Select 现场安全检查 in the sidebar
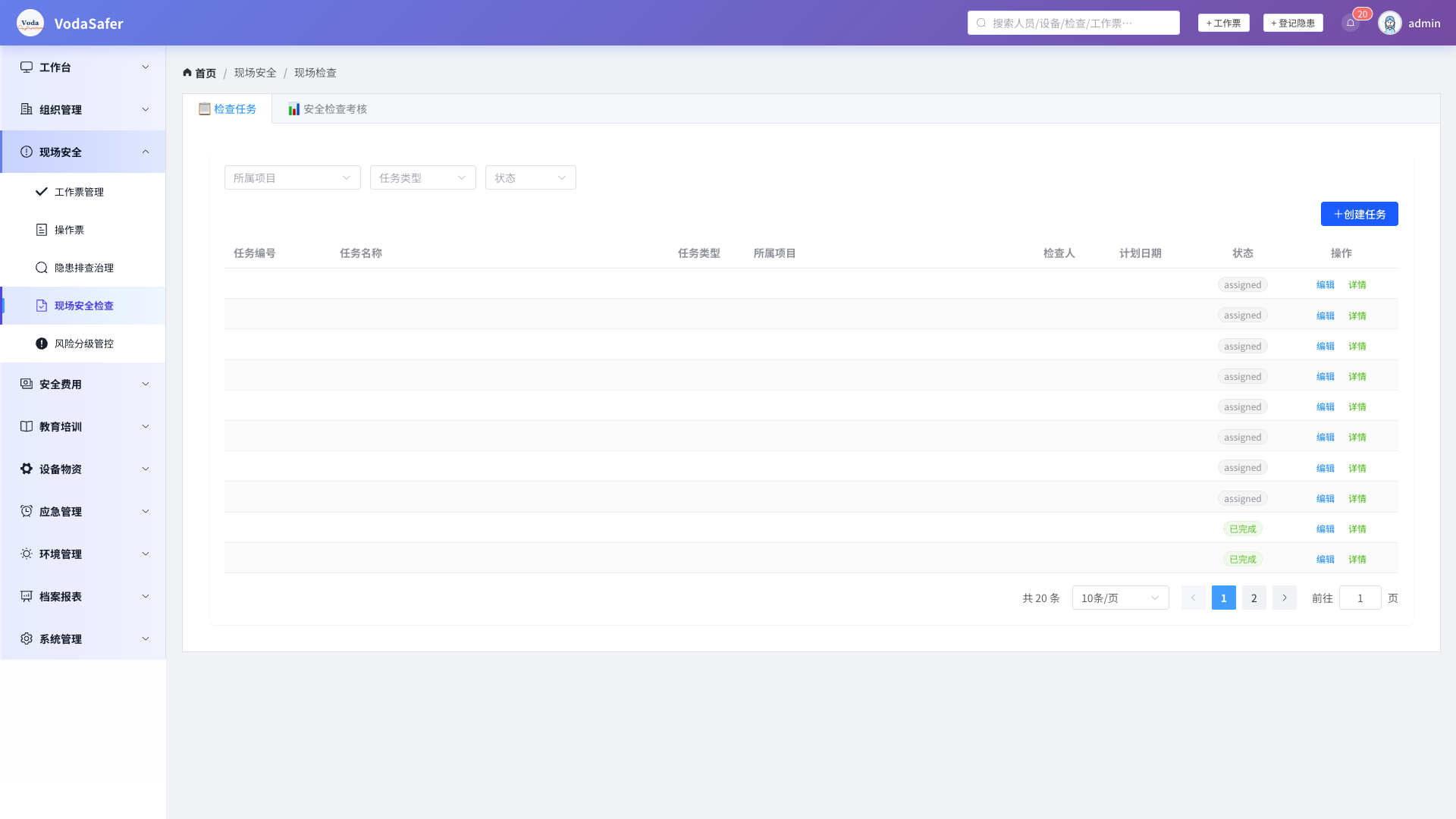 coord(83,306)
